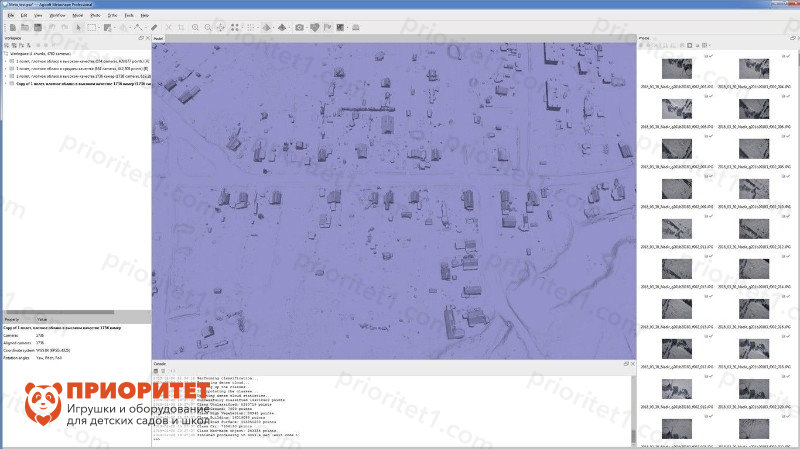The image size is (800, 449).
Task: Float the Photos panel
Action: click(x=793, y=38)
